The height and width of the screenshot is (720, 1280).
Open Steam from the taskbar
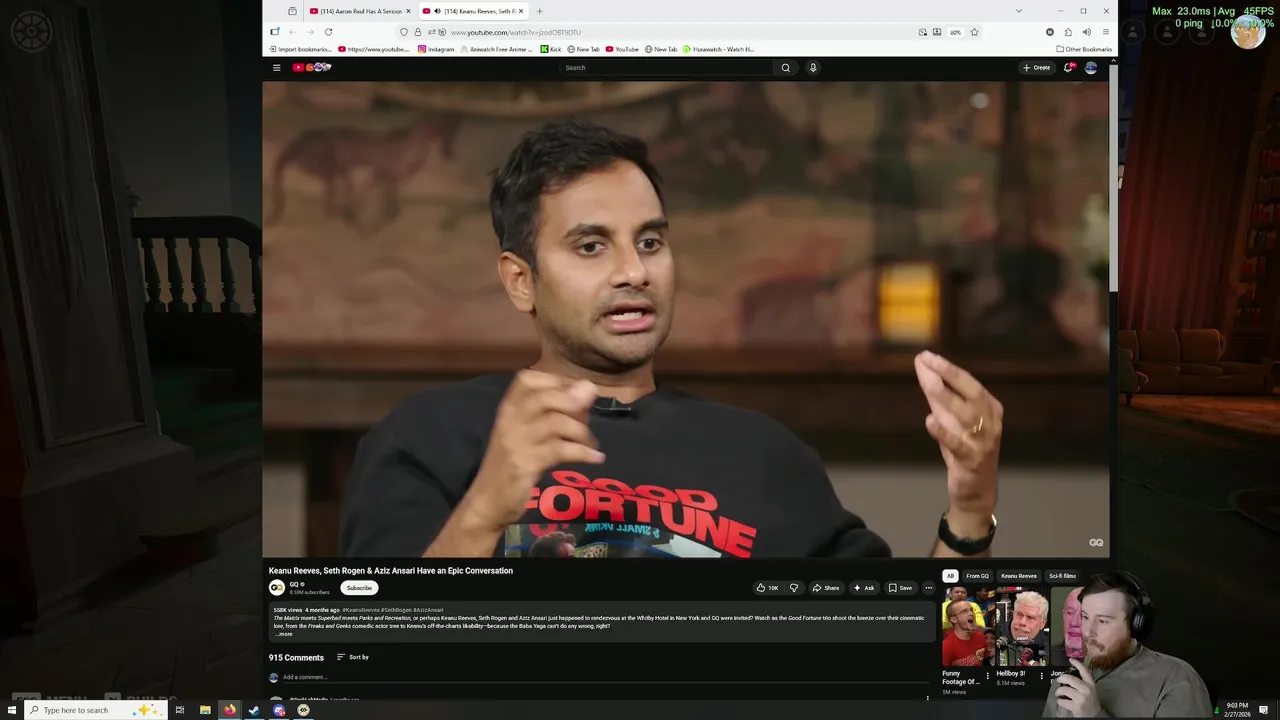pos(254,710)
